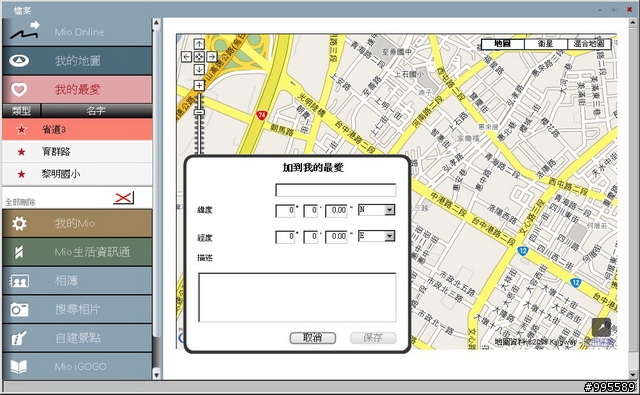The image size is (640, 395).
Task: Open latitude N/S direction dropdown
Action: [376, 210]
